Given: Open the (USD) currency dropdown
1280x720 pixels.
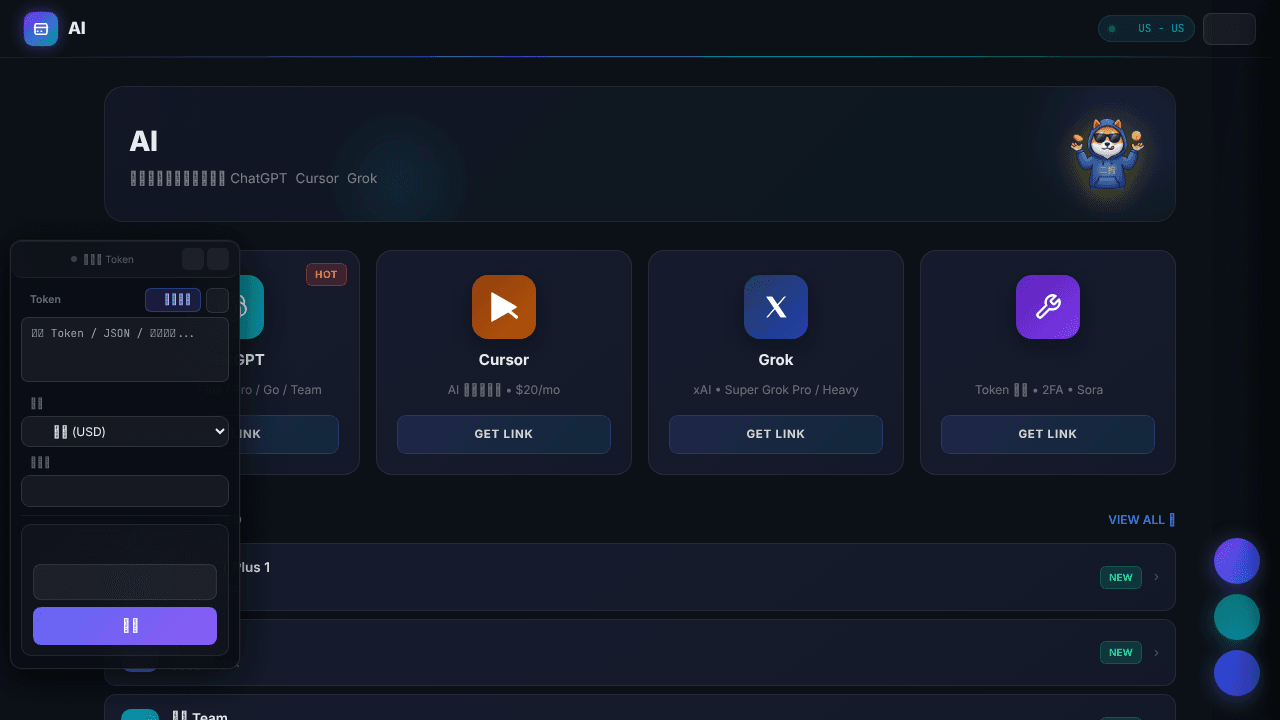Looking at the screenshot, I should tap(125, 432).
